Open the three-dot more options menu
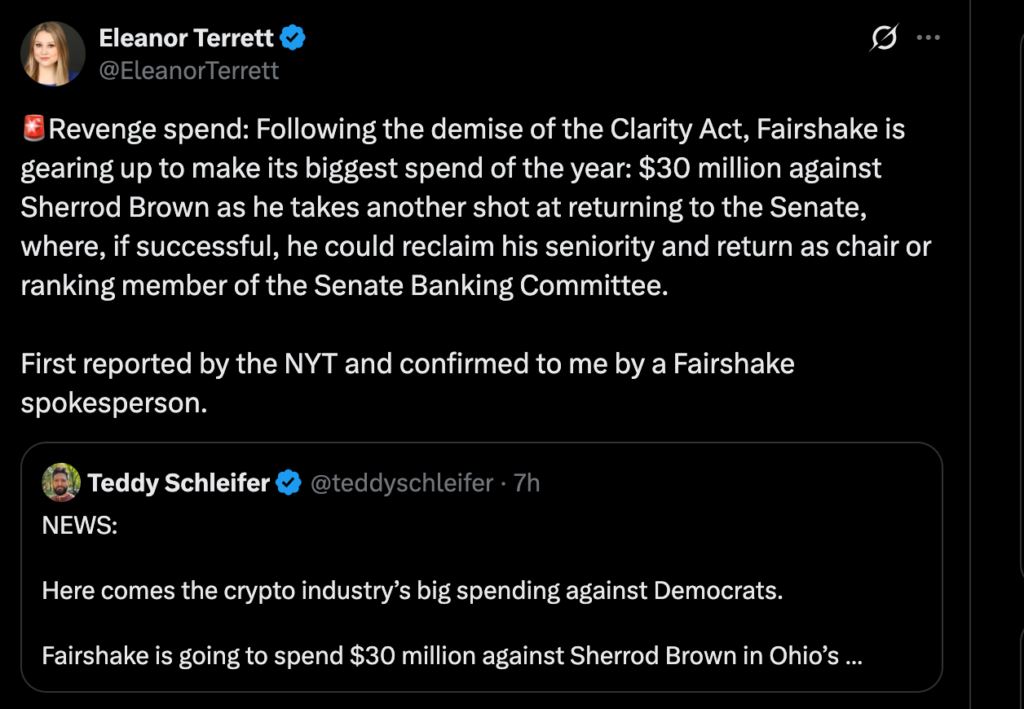Screen dimensions: 1024x709 click(x=928, y=38)
